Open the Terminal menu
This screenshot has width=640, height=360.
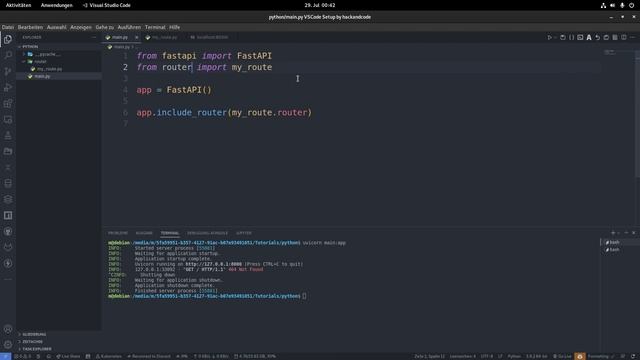[155, 27]
